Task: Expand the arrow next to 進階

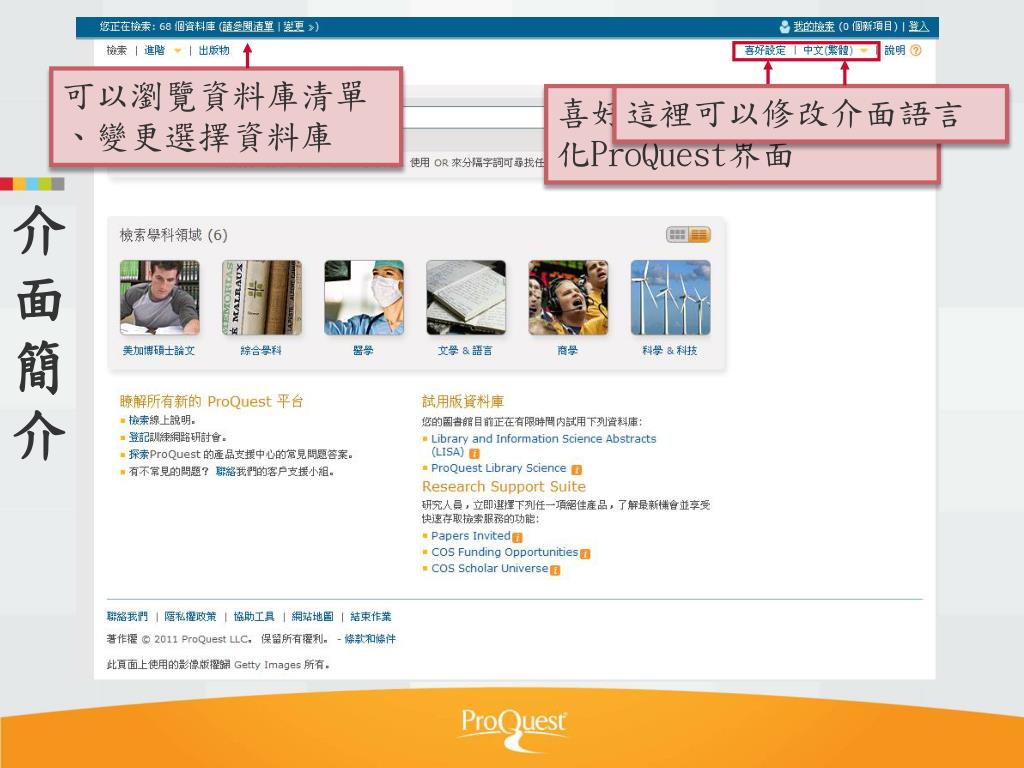Action: click(x=177, y=51)
